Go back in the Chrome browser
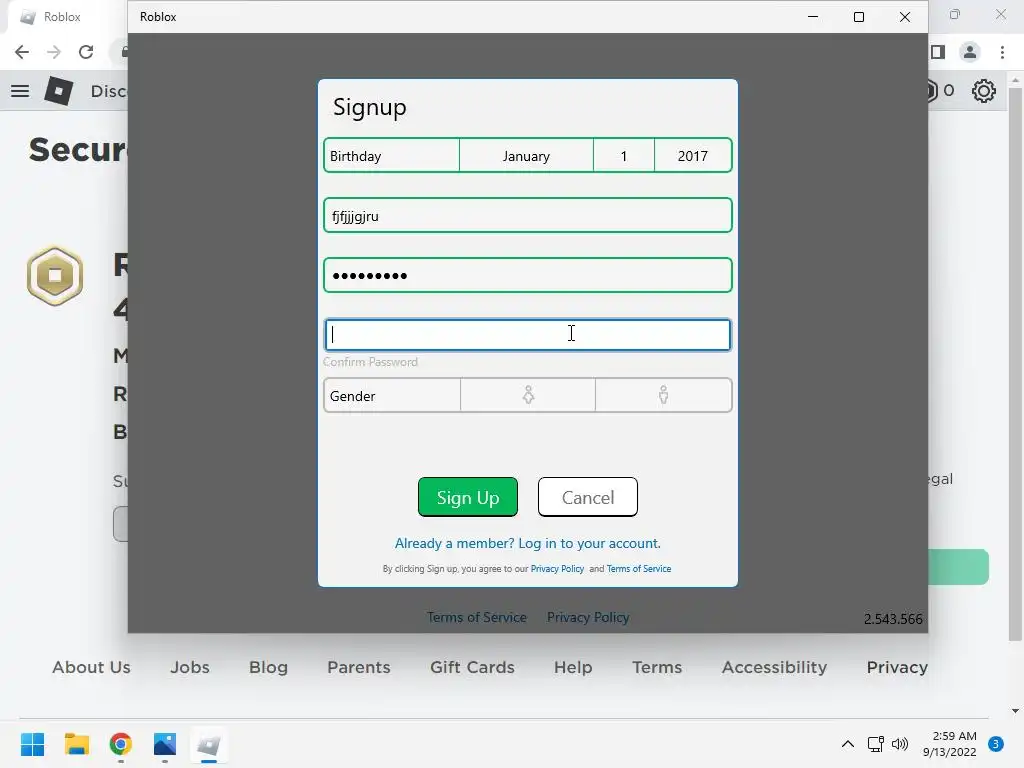The width and height of the screenshot is (1024, 768). coord(22,52)
